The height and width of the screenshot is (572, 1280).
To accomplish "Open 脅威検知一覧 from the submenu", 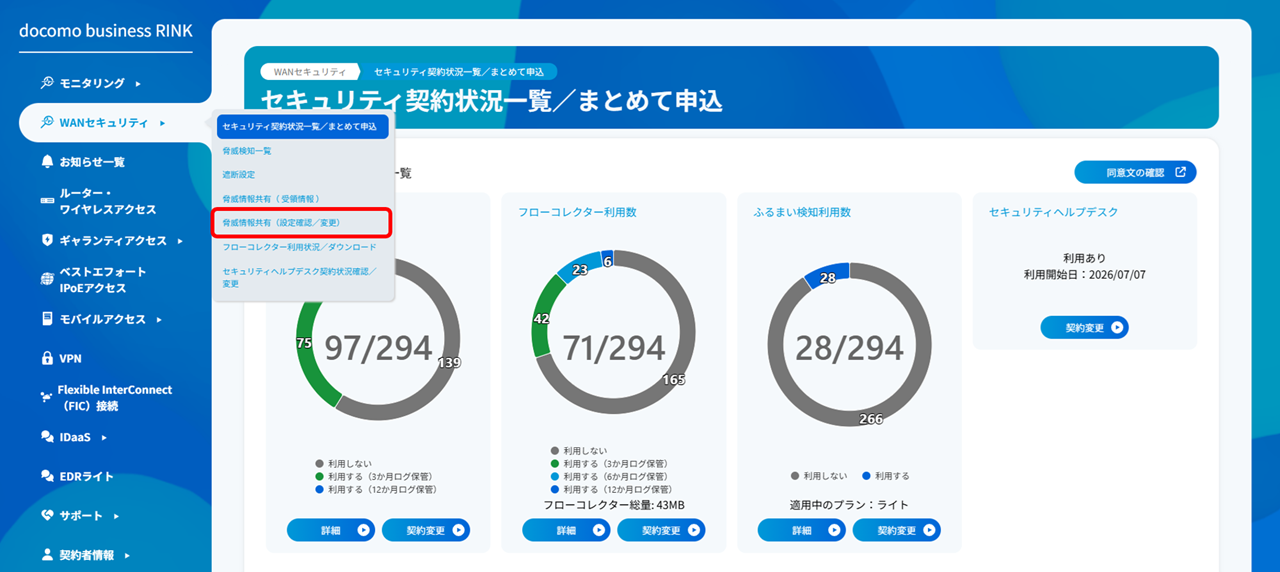I will [247, 151].
